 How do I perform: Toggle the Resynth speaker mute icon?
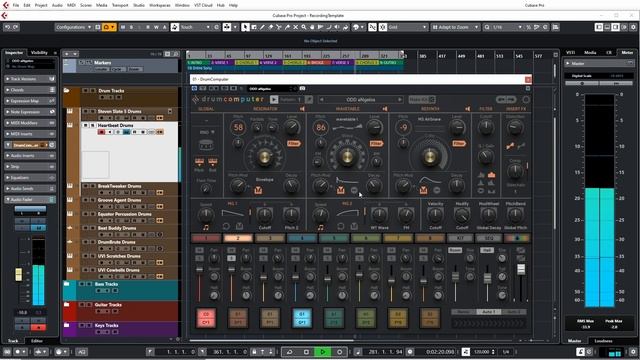467,109
